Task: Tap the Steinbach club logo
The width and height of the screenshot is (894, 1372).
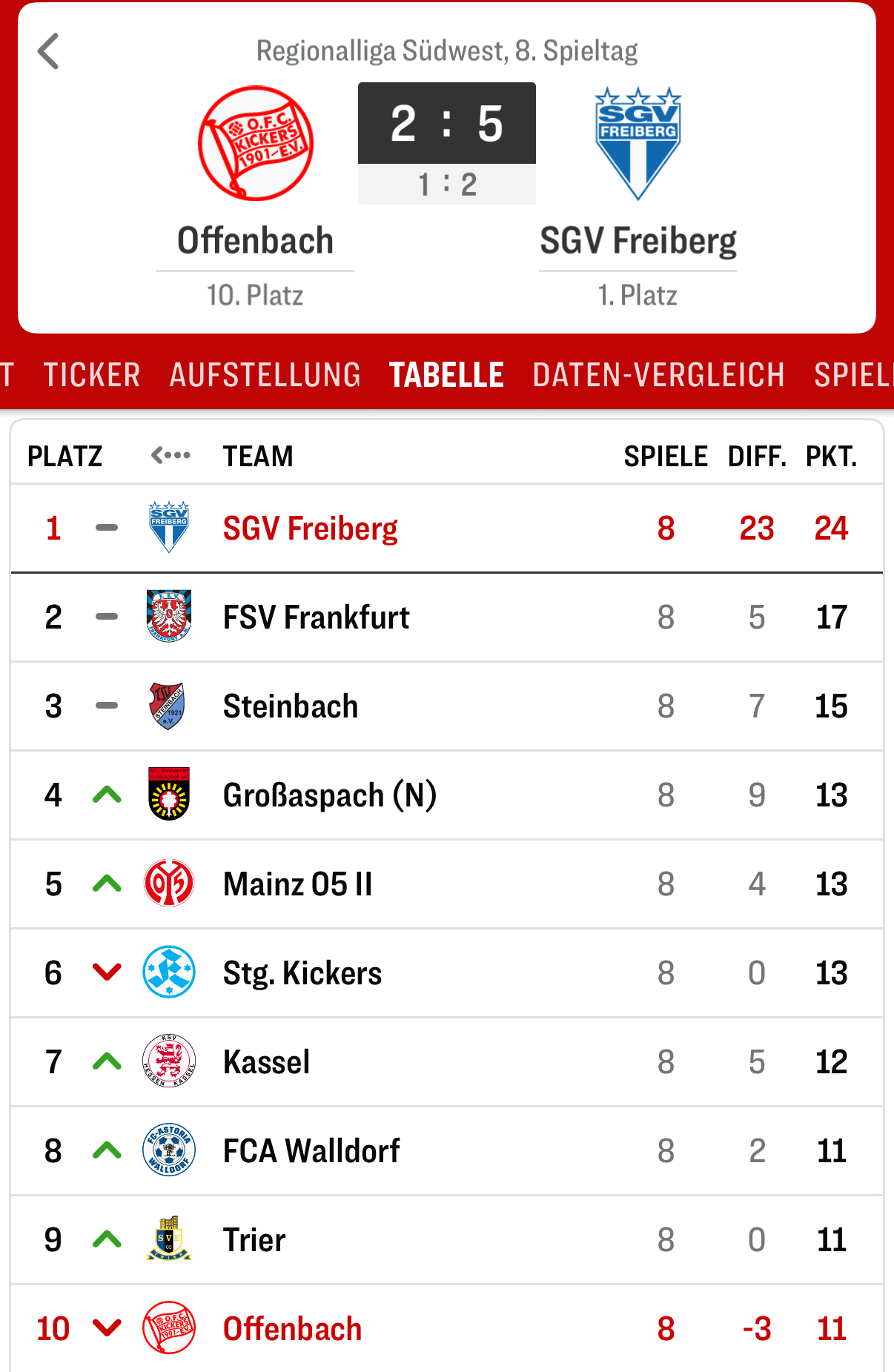Action: (x=168, y=706)
